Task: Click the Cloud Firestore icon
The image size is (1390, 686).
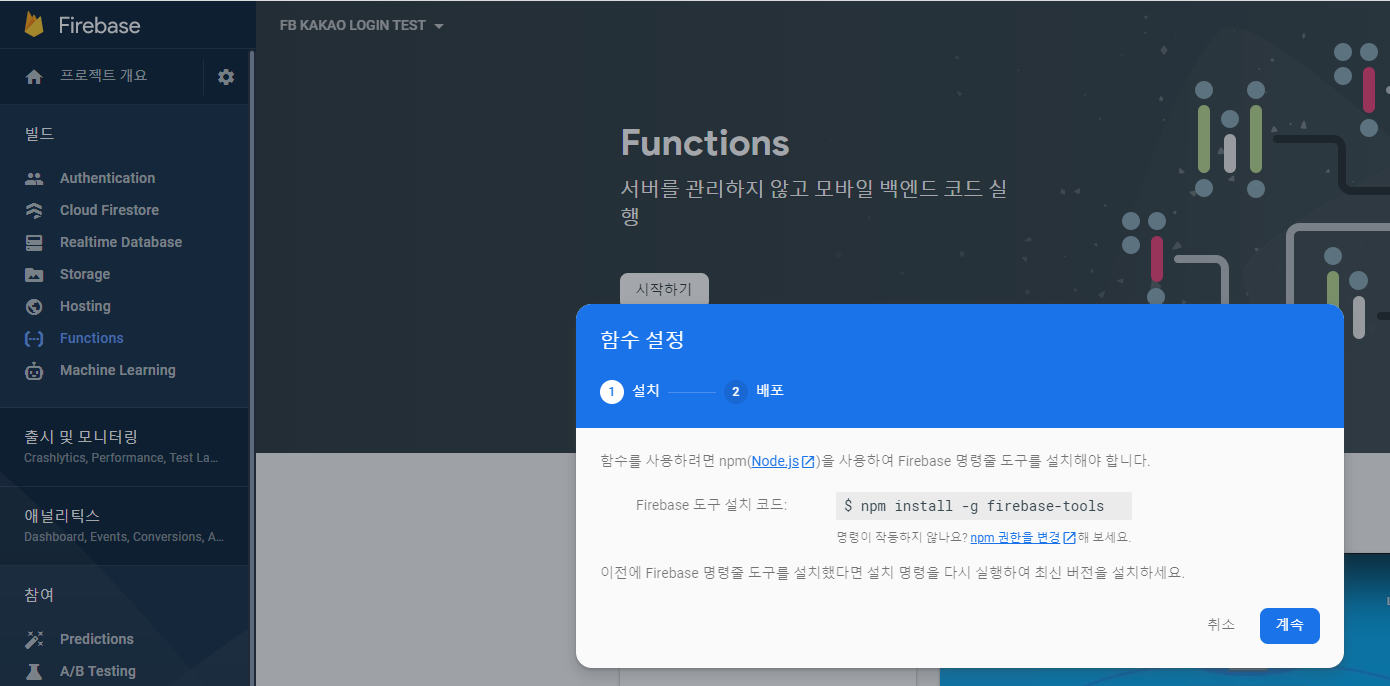Action: [34, 211]
